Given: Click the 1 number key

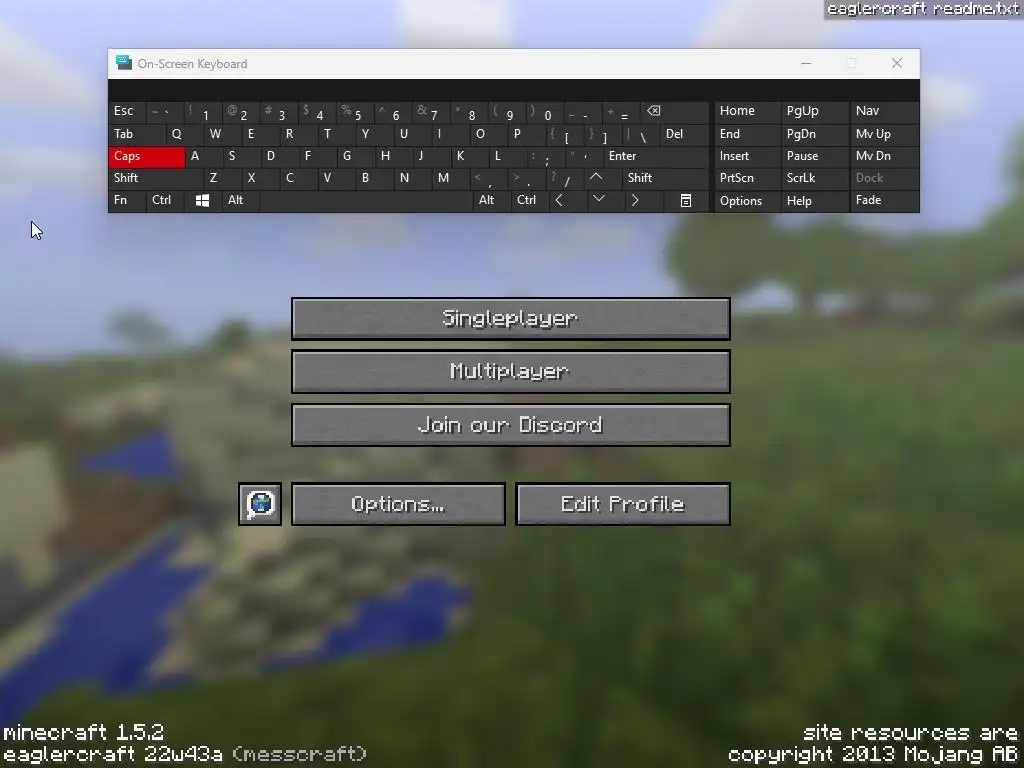Looking at the screenshot, I should (203, 112).
